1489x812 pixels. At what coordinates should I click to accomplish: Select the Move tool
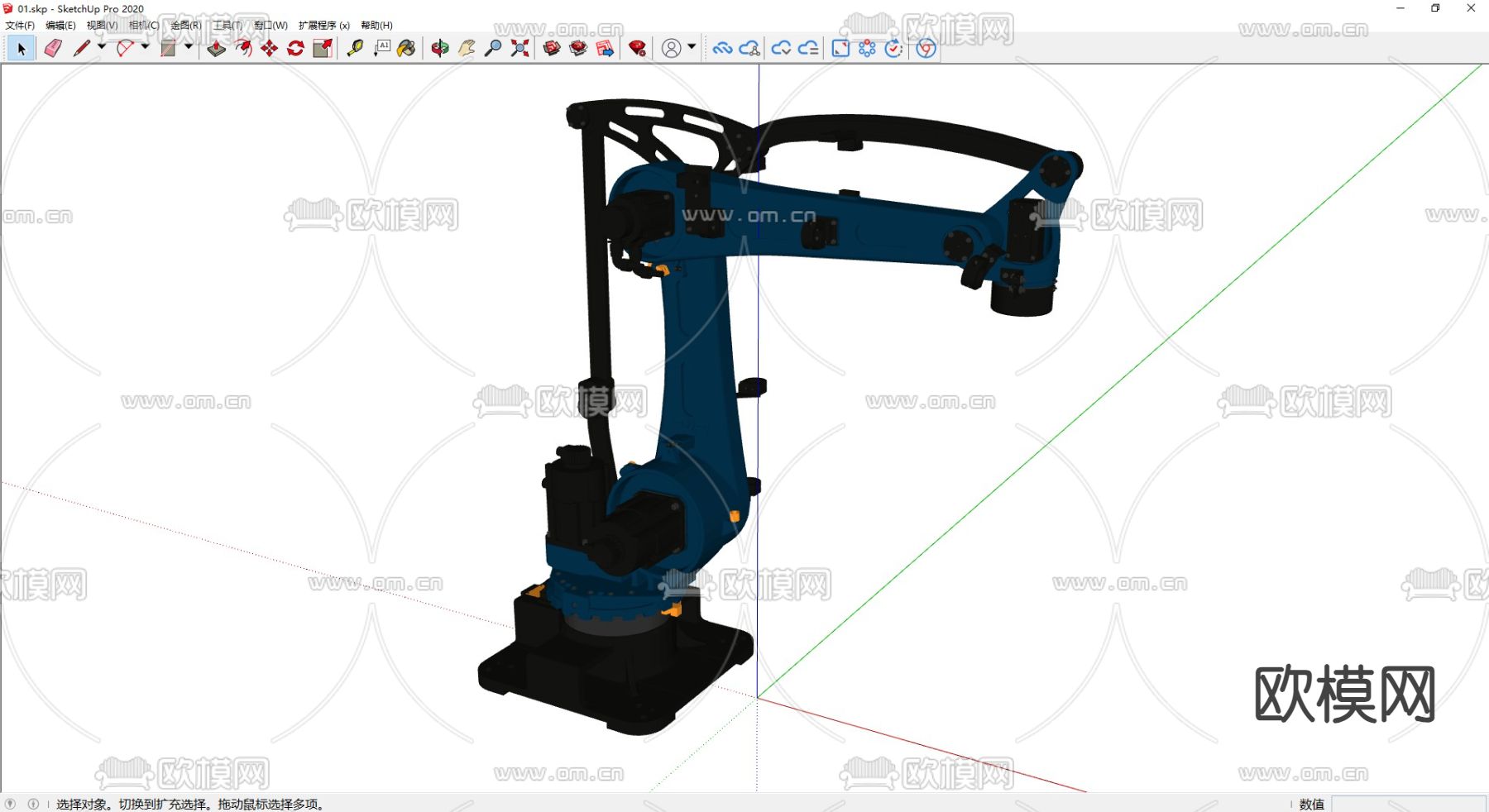click(269, 49)
